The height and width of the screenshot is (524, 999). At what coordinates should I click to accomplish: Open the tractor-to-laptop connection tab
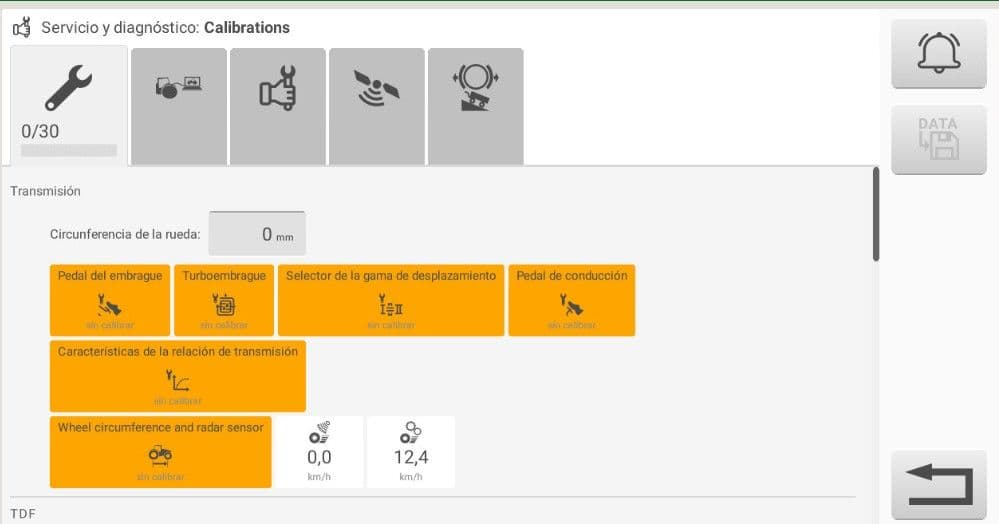tap(179, 106)
